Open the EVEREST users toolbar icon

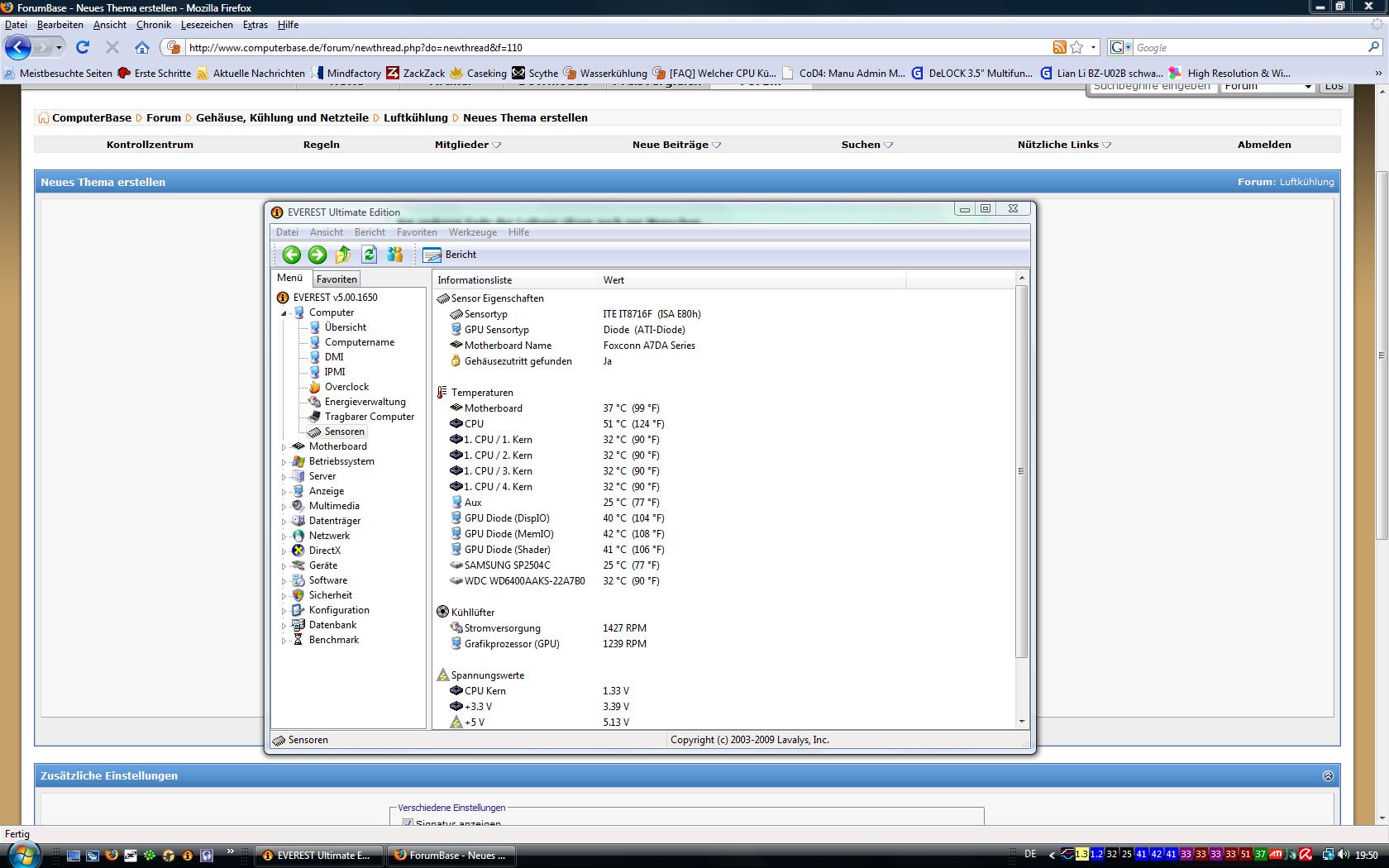[395, 255]
